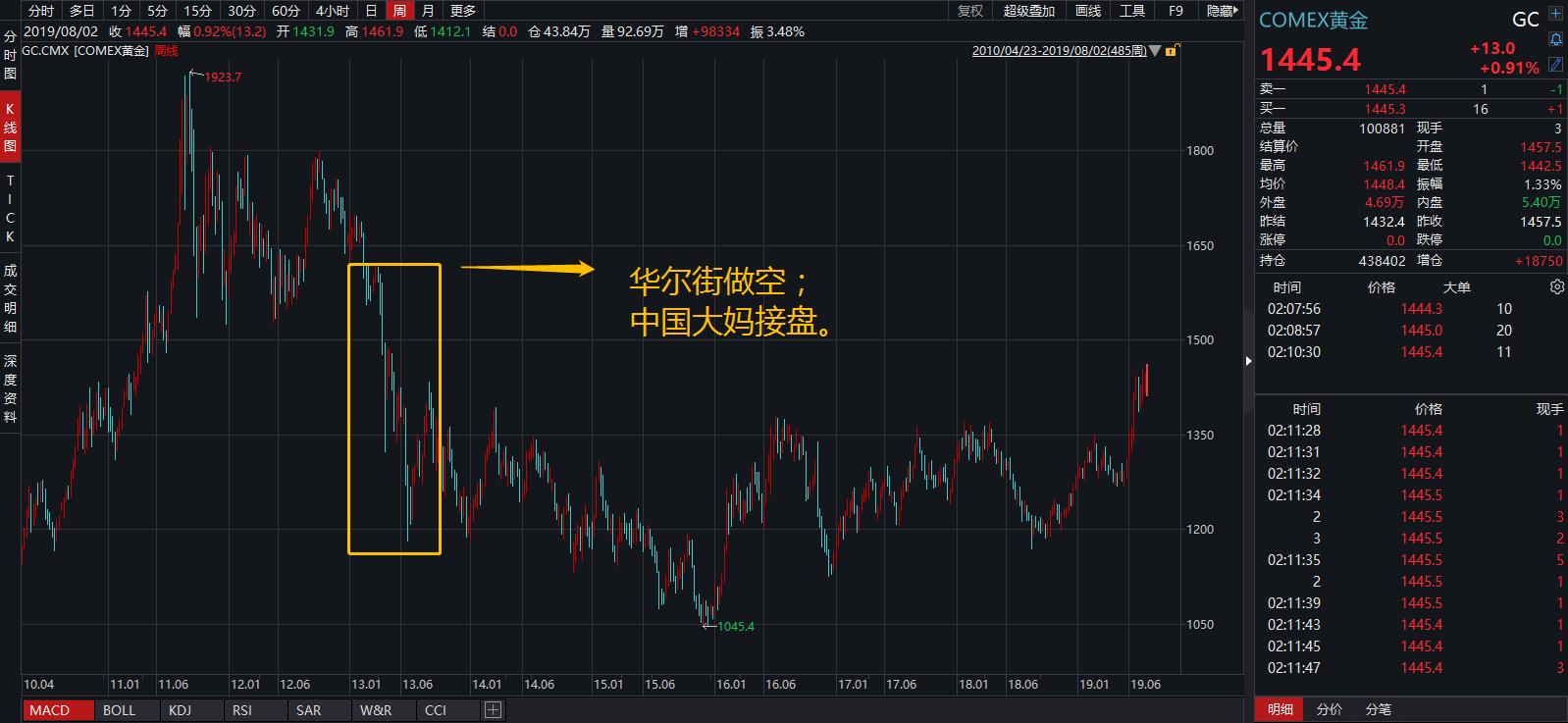Click the 1045.4 low price marker
1568x723 pixels.
pyautogui.click(x=736, y=626)
